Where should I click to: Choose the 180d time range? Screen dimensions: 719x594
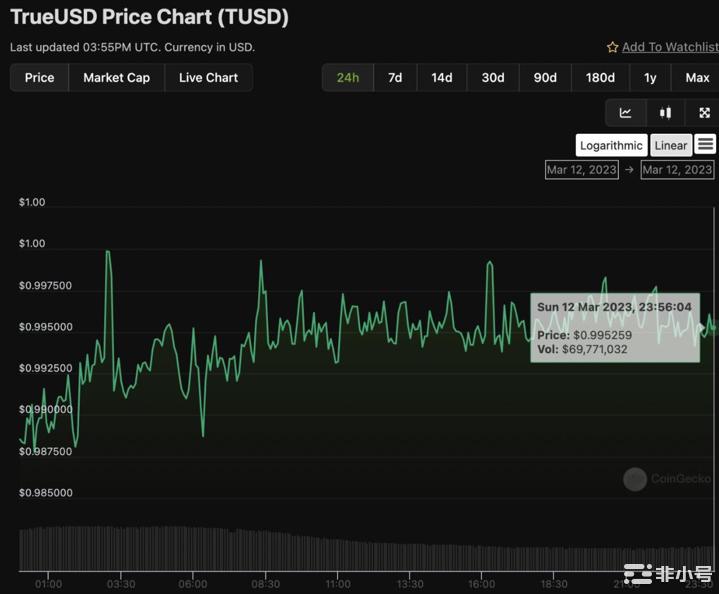click(600, 78)
